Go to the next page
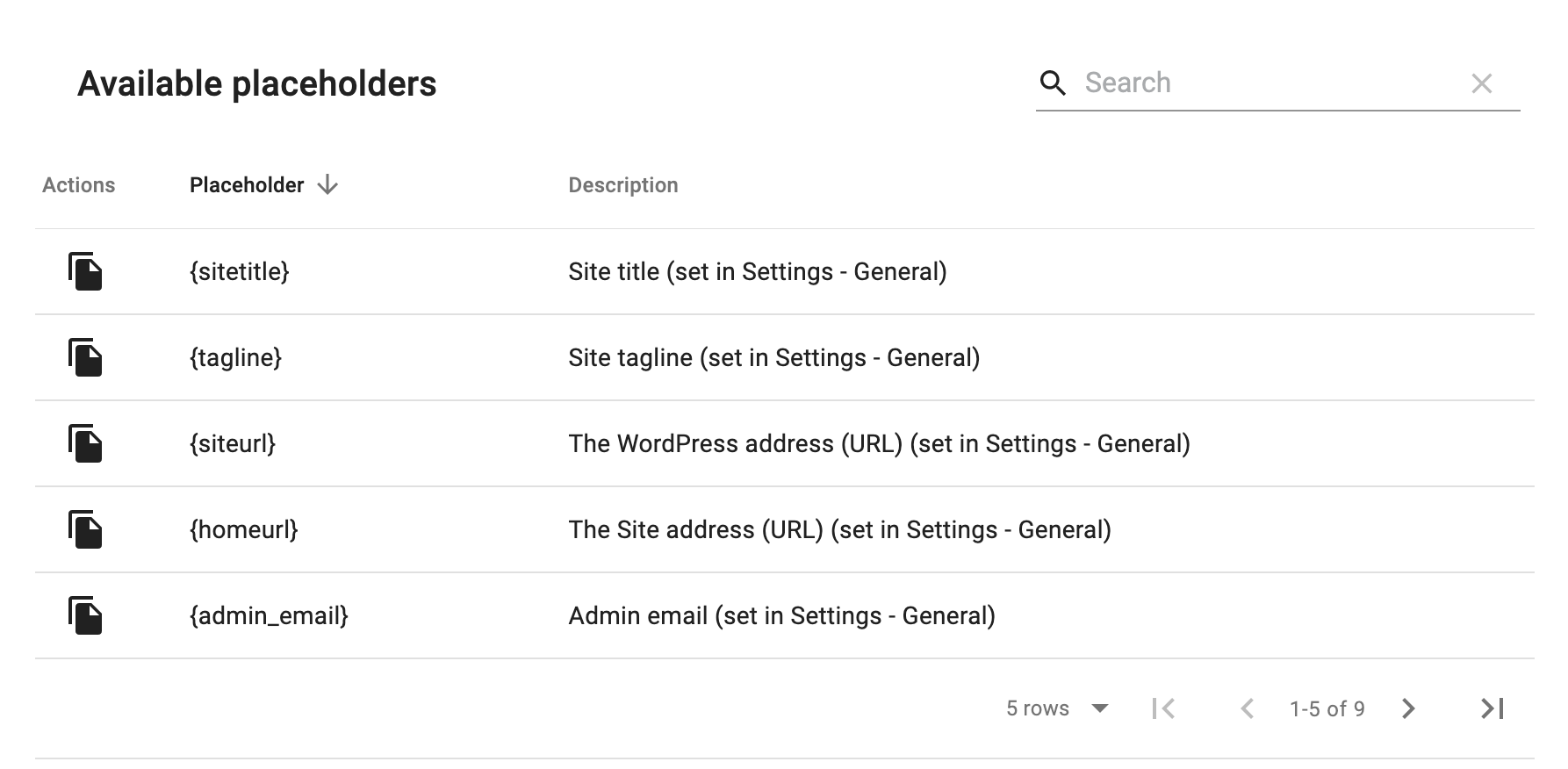This screenshot has width=1568, height=769. click(1408, 708)
